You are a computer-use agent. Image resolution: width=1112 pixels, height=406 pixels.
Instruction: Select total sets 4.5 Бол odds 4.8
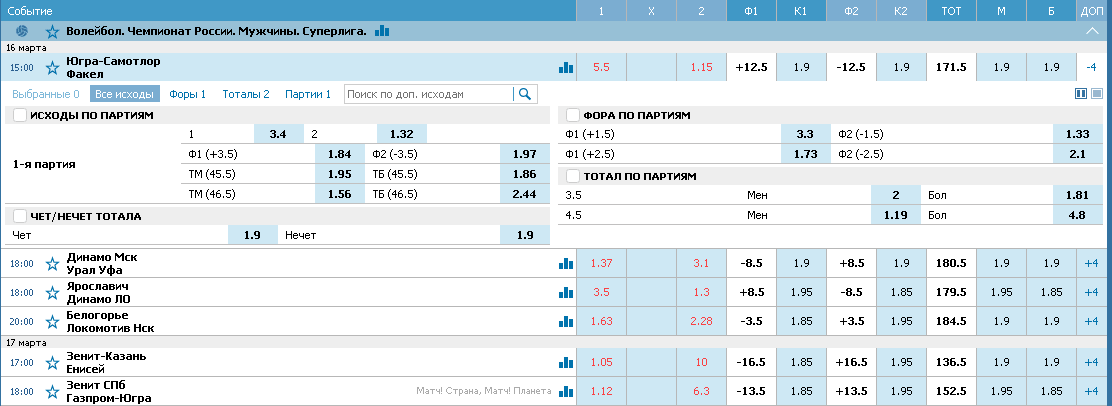[x=1077, y=214]
